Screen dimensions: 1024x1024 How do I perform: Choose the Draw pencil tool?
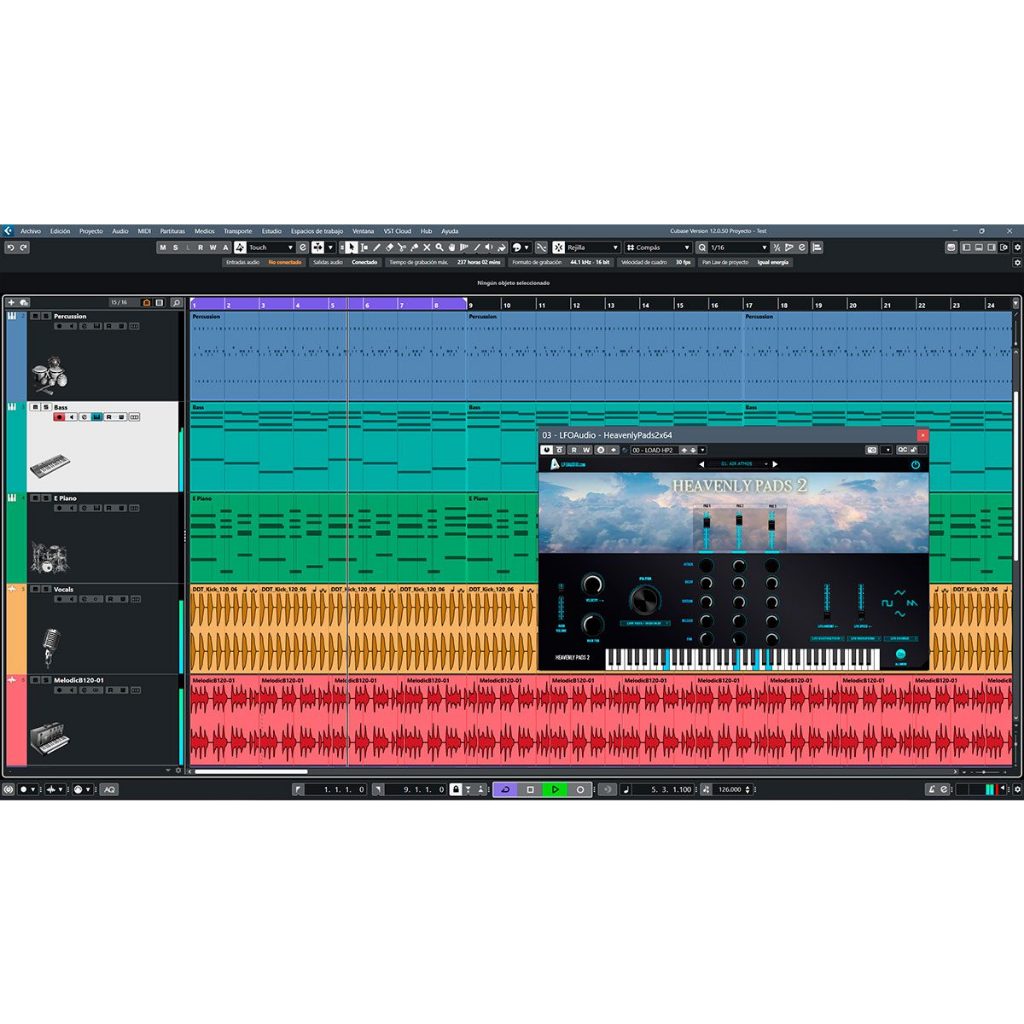pos(377,248)
